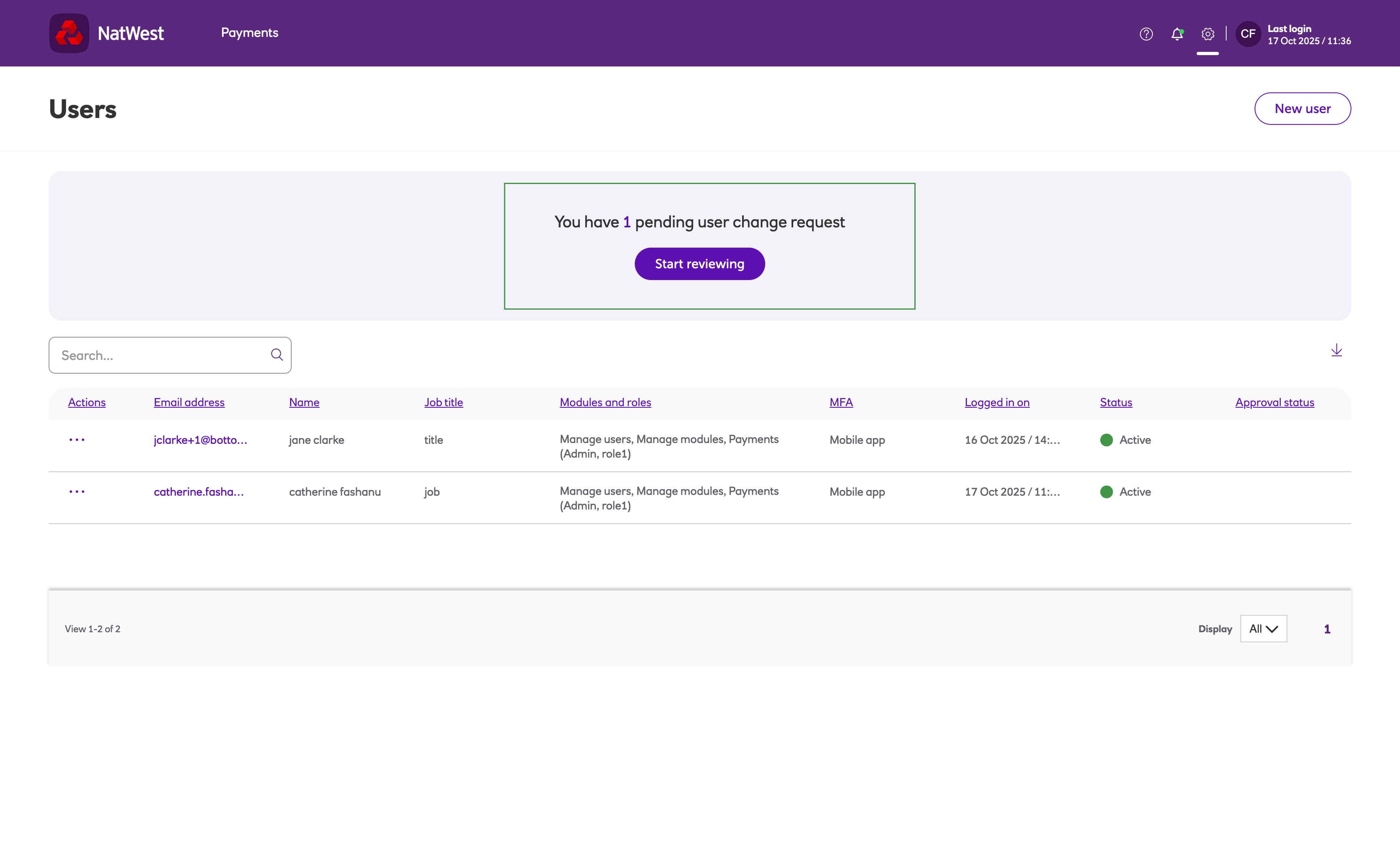
Task: Sort by Modules and roles column
Action: [x=605, y=402]
